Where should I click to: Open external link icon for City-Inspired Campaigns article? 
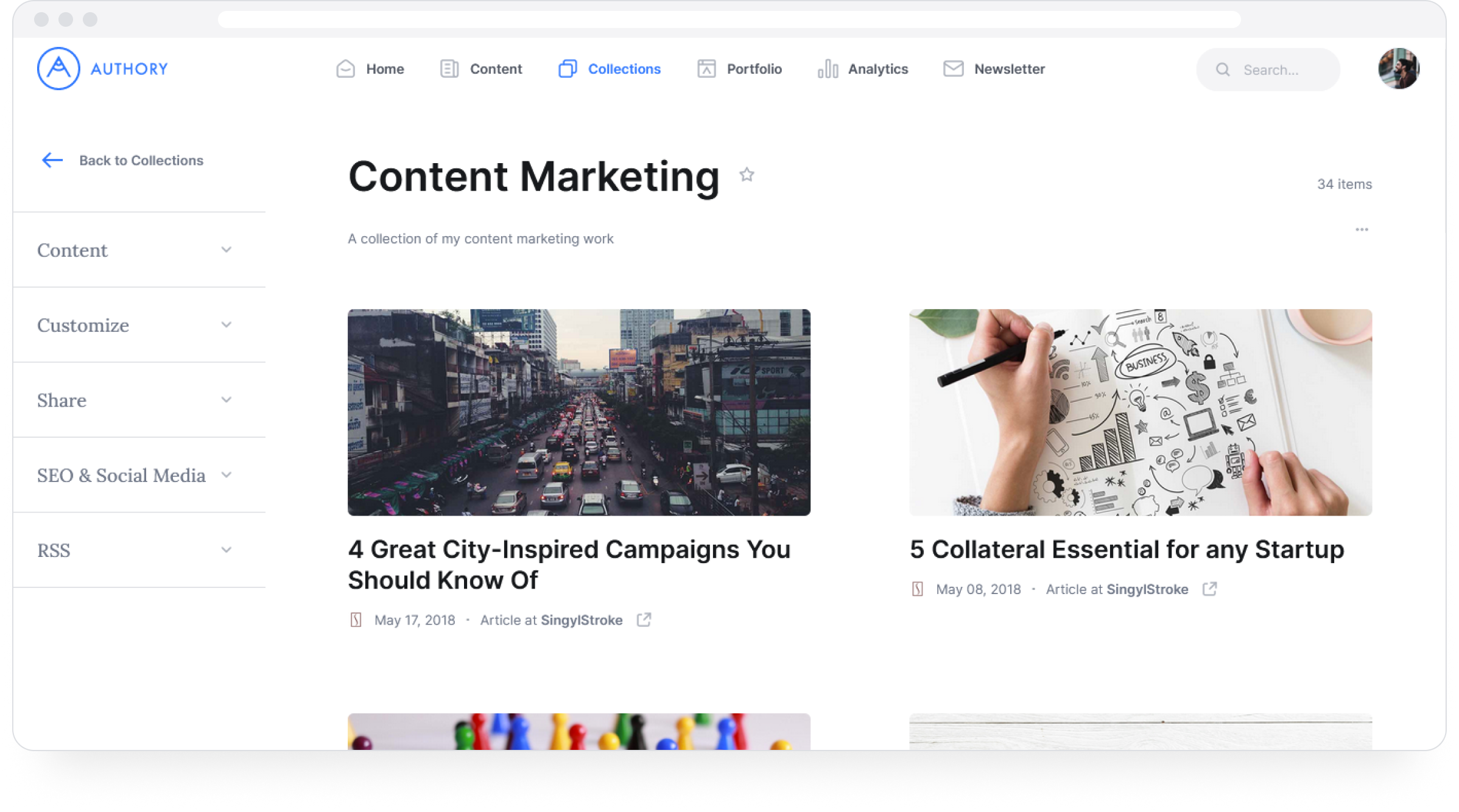644,620
